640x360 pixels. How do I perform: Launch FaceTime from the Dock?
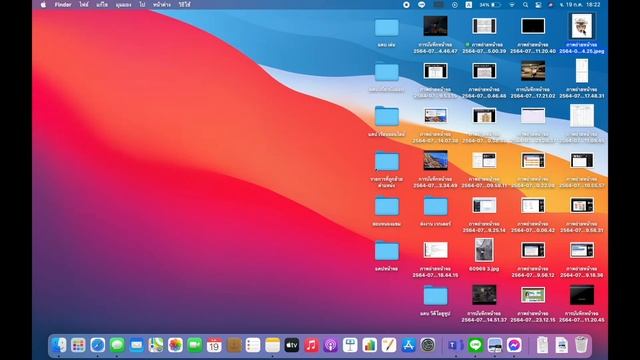[195, 345]
